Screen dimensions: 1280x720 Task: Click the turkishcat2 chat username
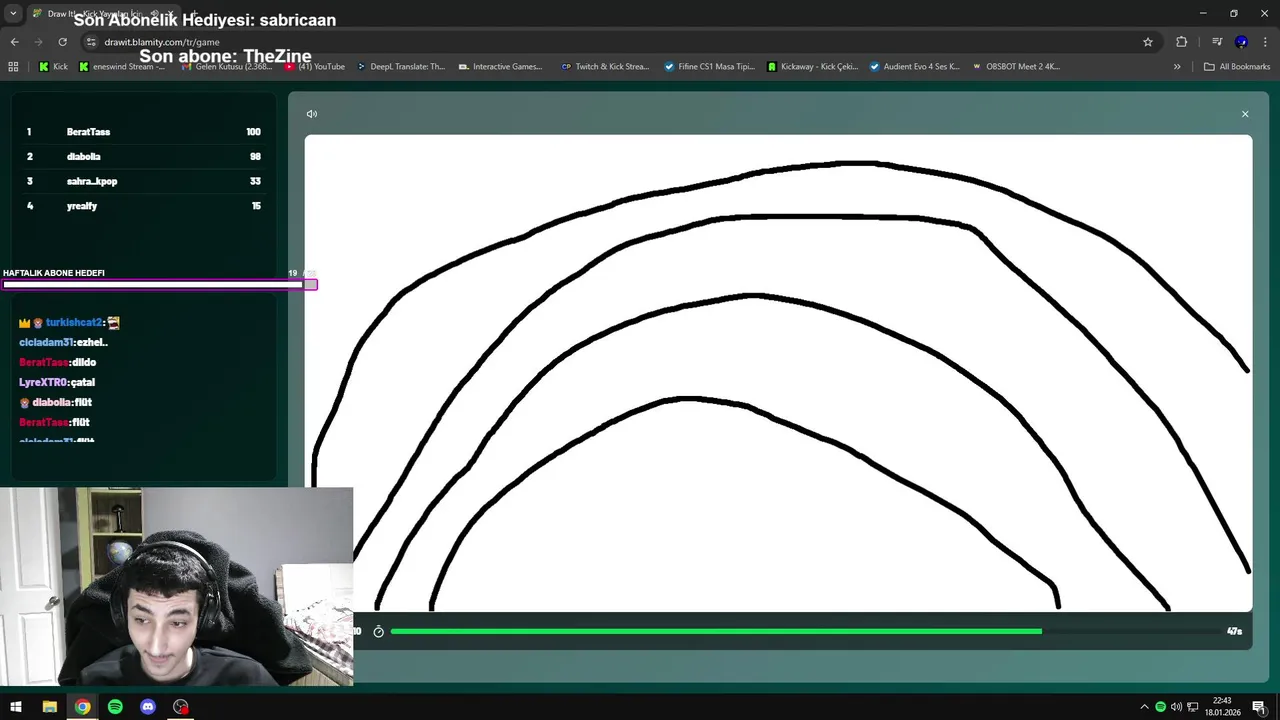pos(75,323)
